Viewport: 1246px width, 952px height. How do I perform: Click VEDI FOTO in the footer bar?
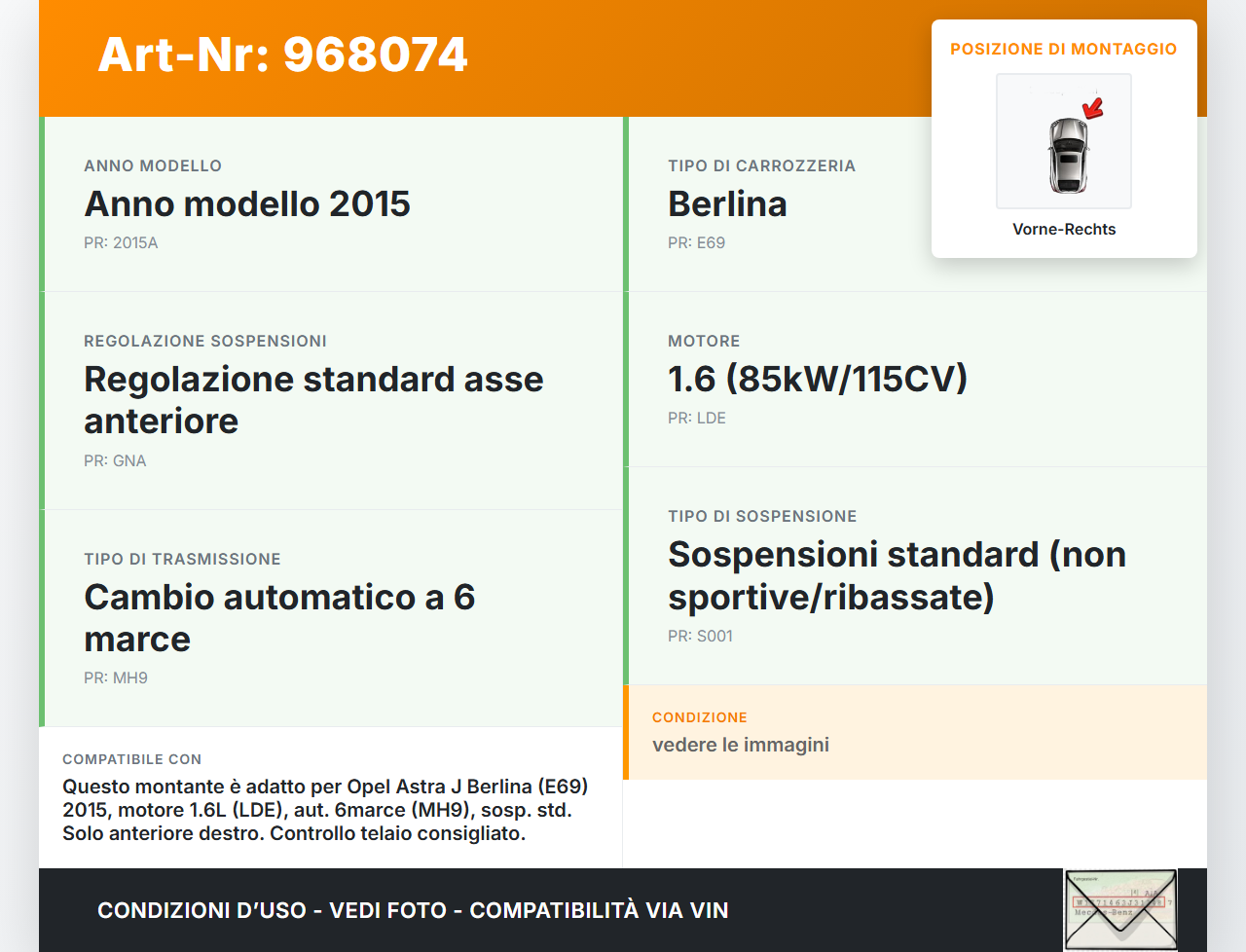click(385, 910)
